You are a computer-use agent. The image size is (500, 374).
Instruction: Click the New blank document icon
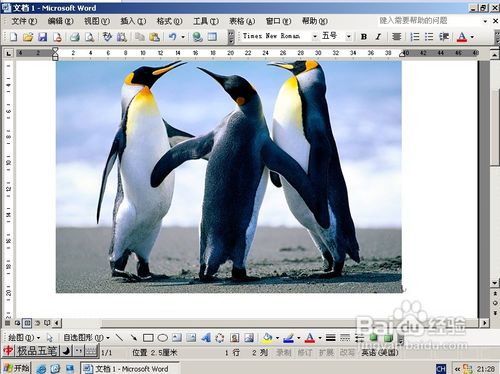pyautogui.click(x=13, y=37)
